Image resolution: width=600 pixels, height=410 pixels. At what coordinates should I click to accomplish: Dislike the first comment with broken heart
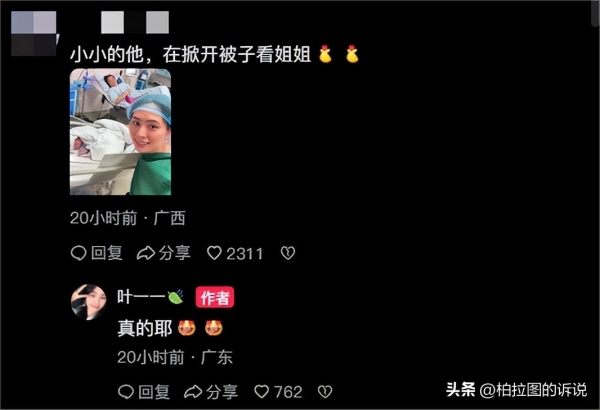coord(288,253)
